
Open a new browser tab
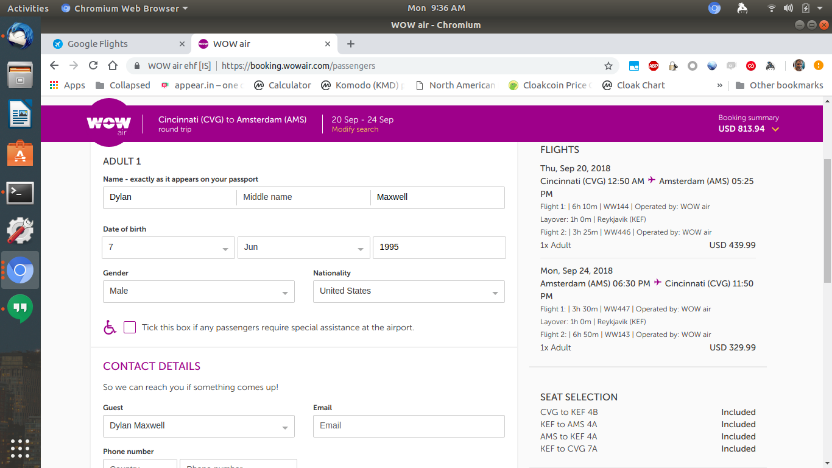click(350, 44)
